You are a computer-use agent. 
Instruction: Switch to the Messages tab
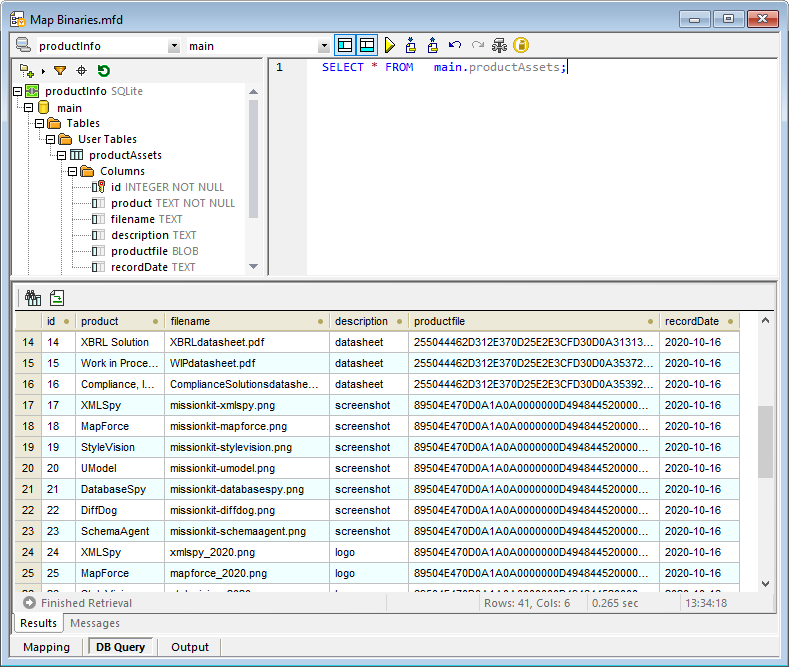coord(94,624)
